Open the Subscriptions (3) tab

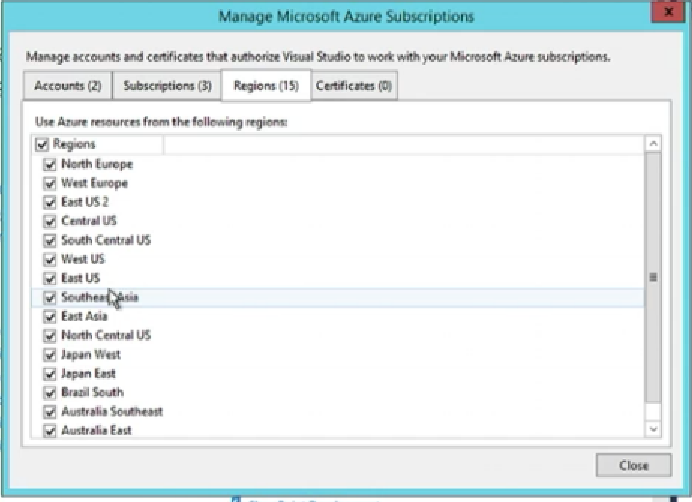click(x=167, y=85)
